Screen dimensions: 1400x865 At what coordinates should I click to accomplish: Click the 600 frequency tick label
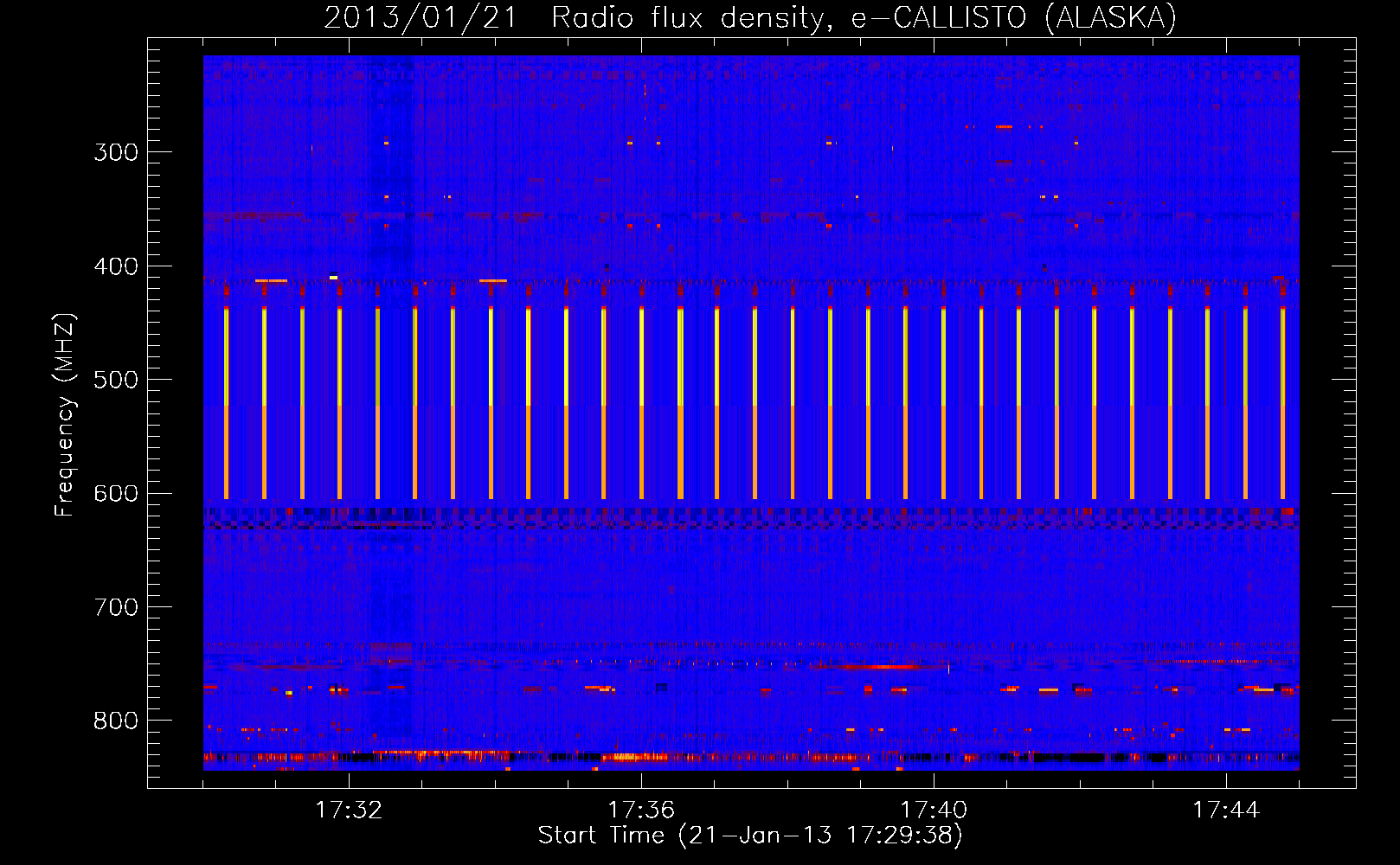click(116, 494)
